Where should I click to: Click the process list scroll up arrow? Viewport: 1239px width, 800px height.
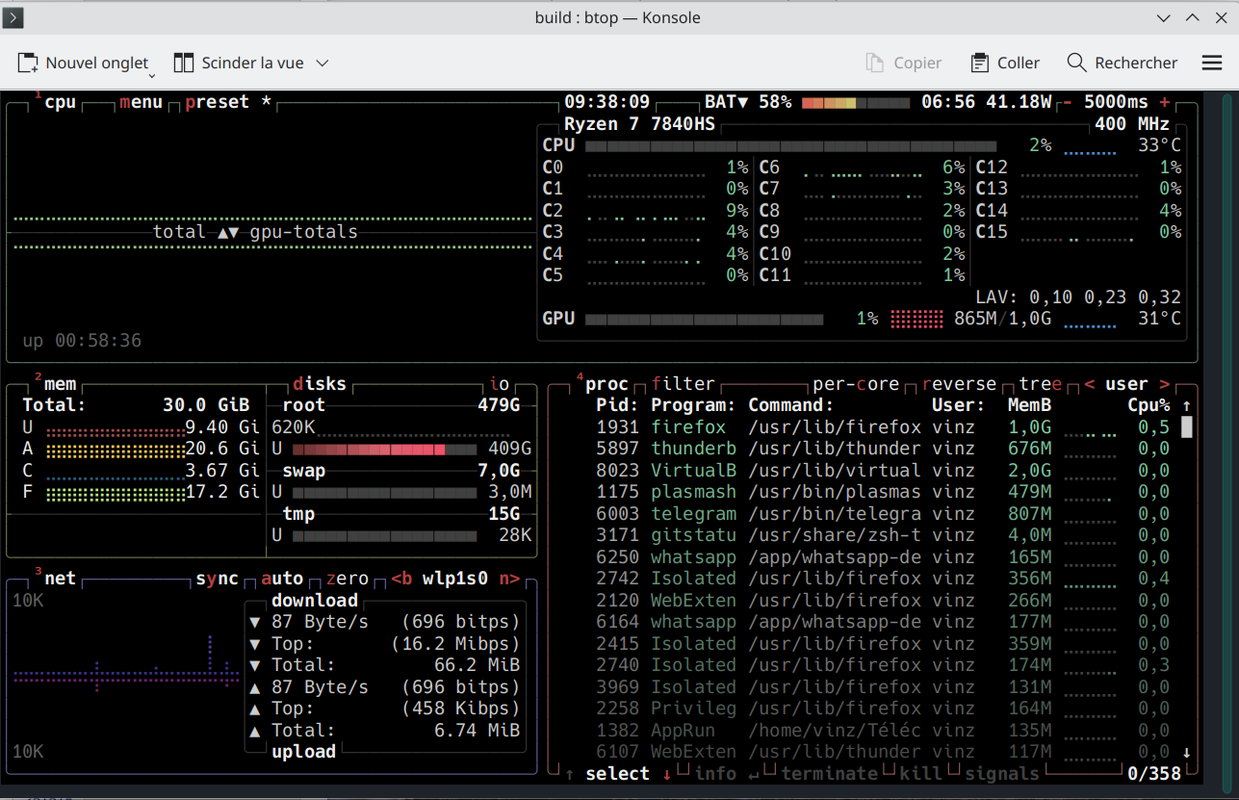pyautogui.click(x=1187, y=406)
